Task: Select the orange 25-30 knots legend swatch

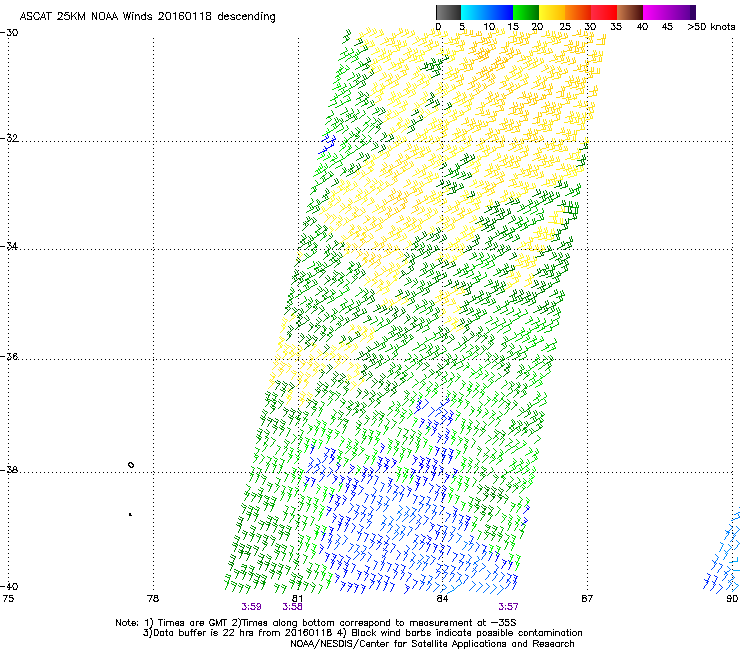Action: pos(578,12)
